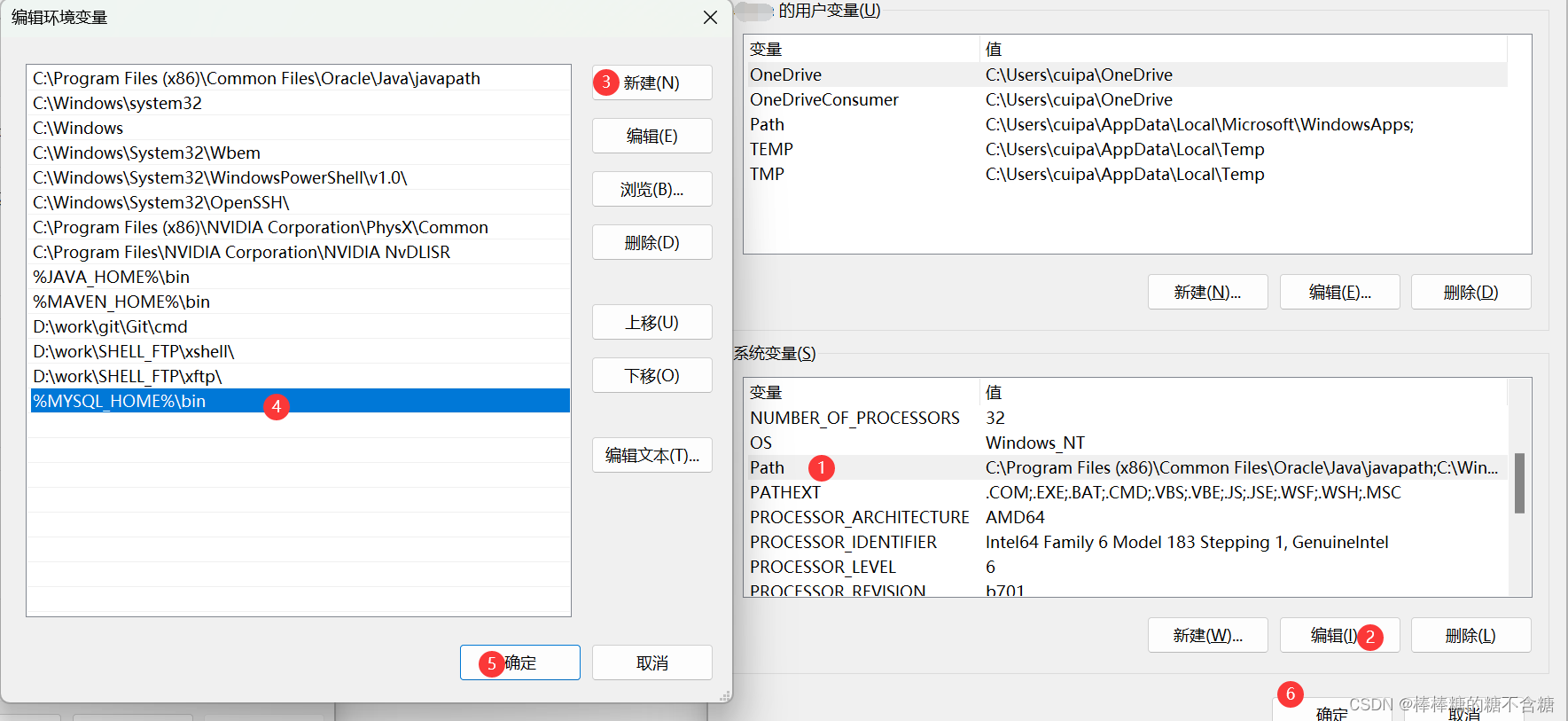
Task: Select the C:\Windows\system32 entry
Action: [300, 103]
